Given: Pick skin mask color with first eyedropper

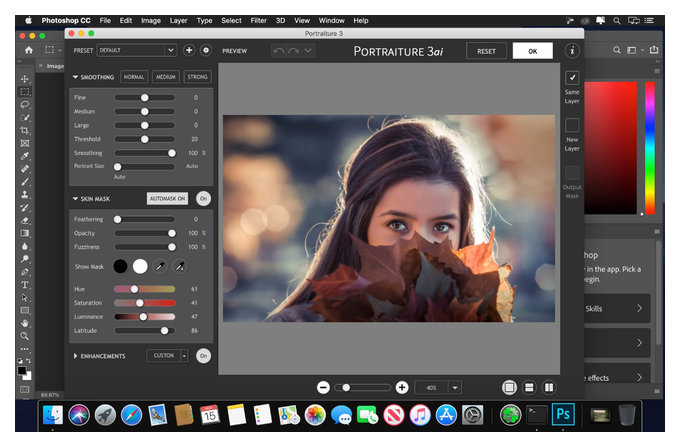Looking at the screenshot, I should [x=160, y=267].
